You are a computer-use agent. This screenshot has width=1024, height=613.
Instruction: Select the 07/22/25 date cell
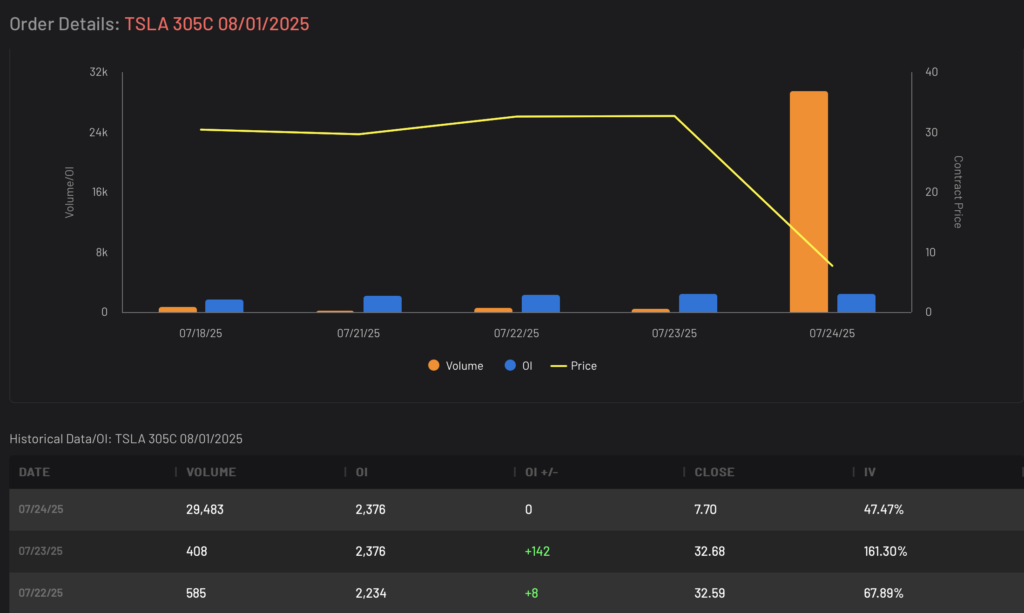point(40,593)
